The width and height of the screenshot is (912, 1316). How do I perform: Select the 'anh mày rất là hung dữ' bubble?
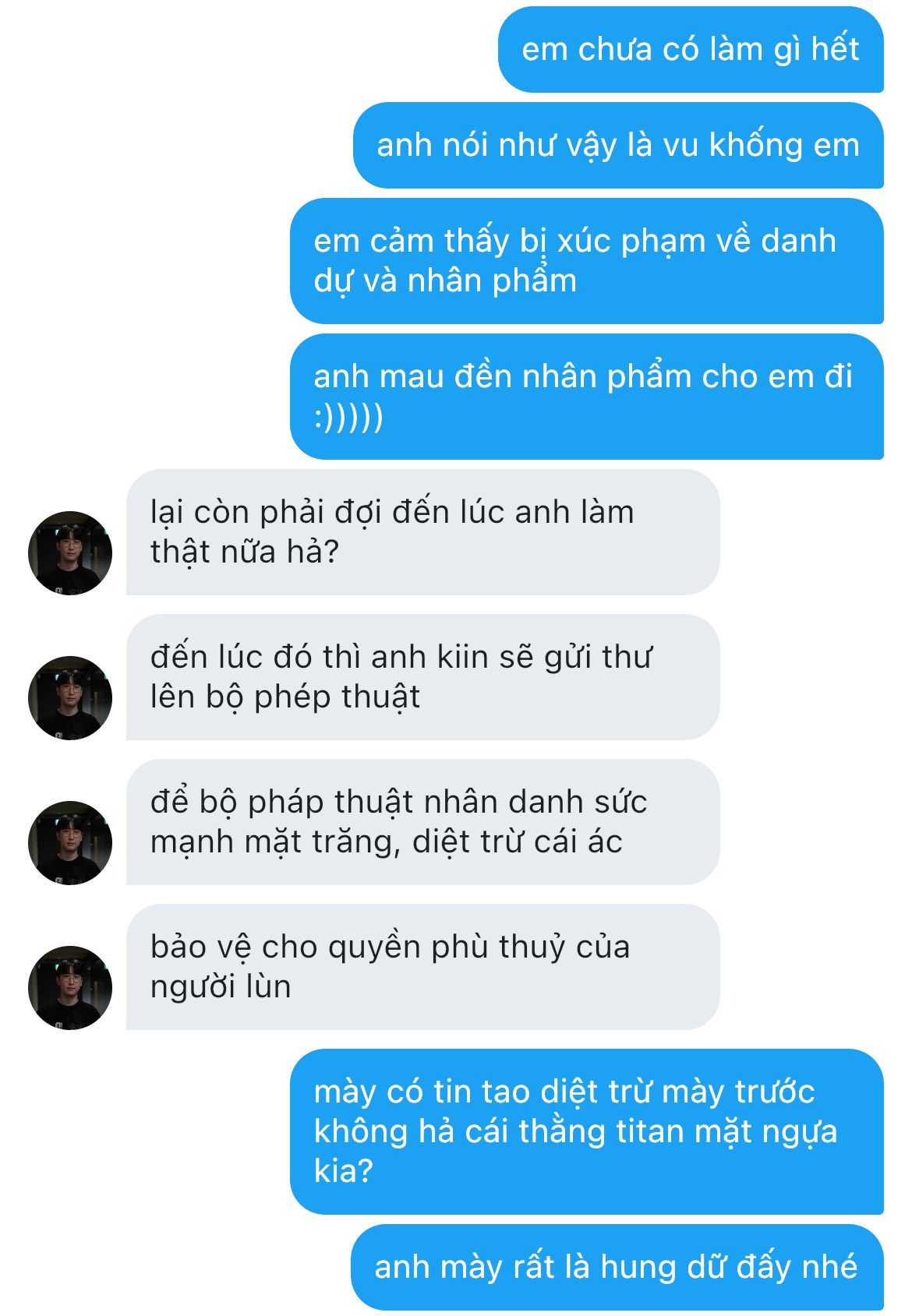(x=617, y=1267)
